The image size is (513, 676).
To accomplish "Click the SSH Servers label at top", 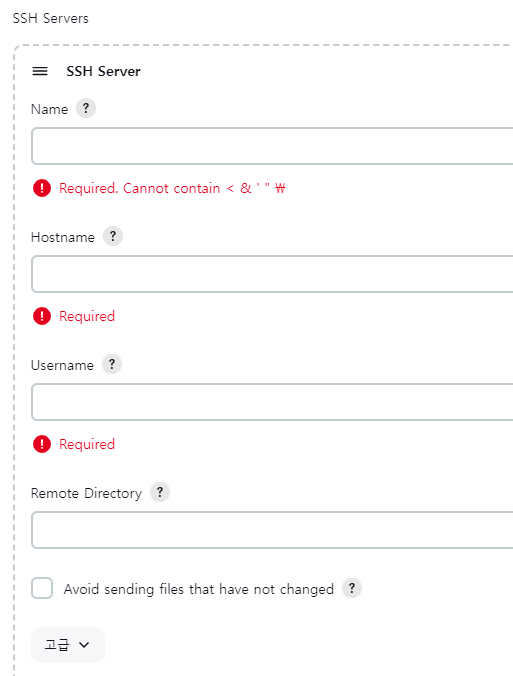I will (x=50, y=18).
